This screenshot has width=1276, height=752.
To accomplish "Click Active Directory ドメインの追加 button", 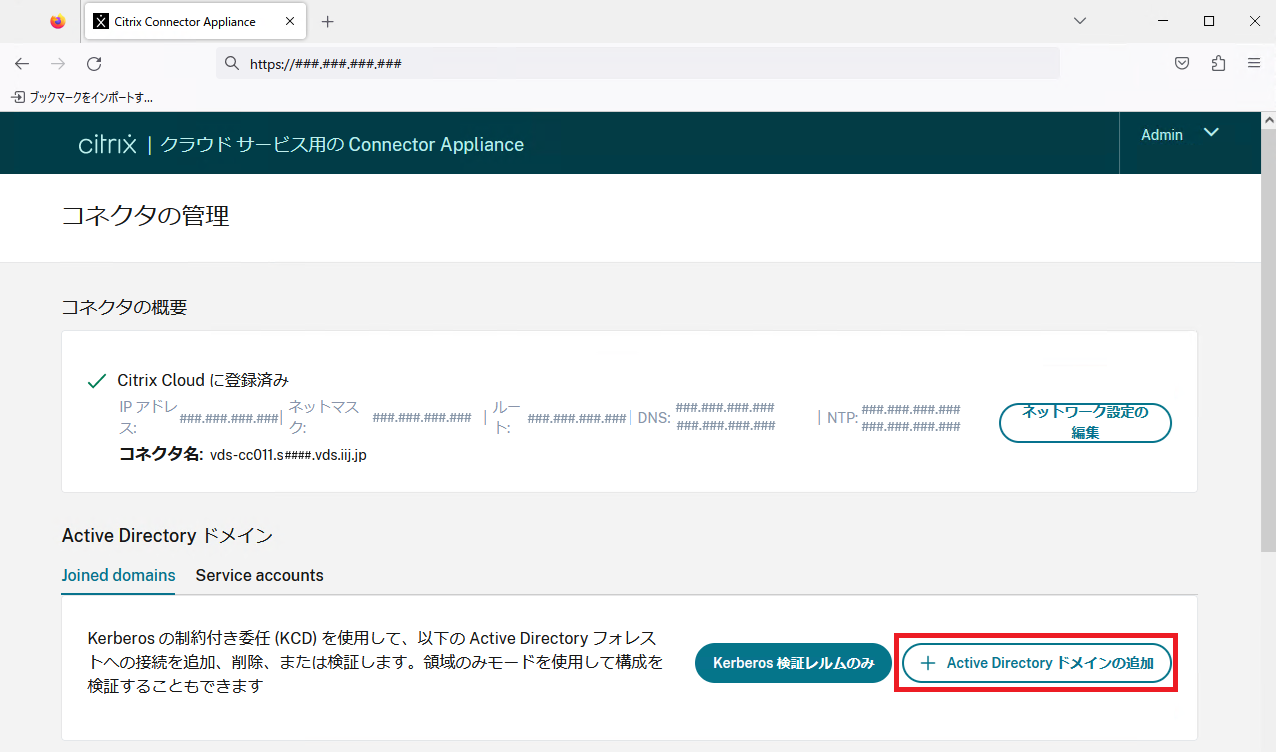I will click(x=1037, y=662).
